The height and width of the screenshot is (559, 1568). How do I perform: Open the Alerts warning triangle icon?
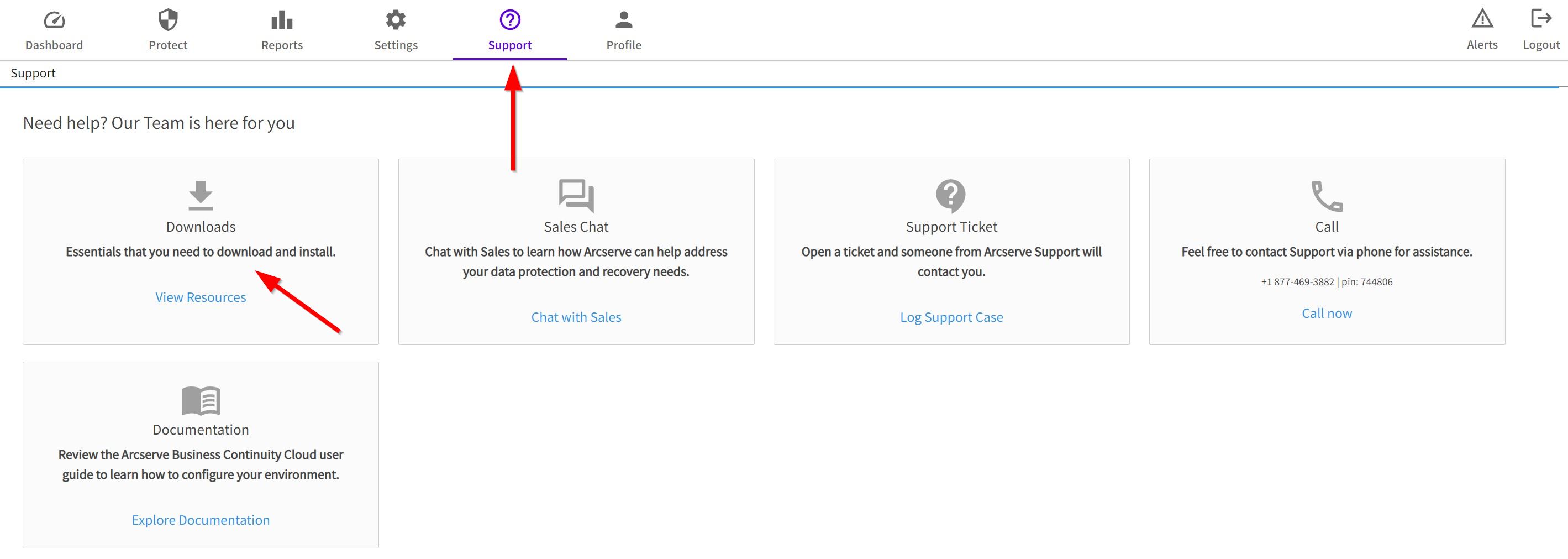tap(1482, 19)
